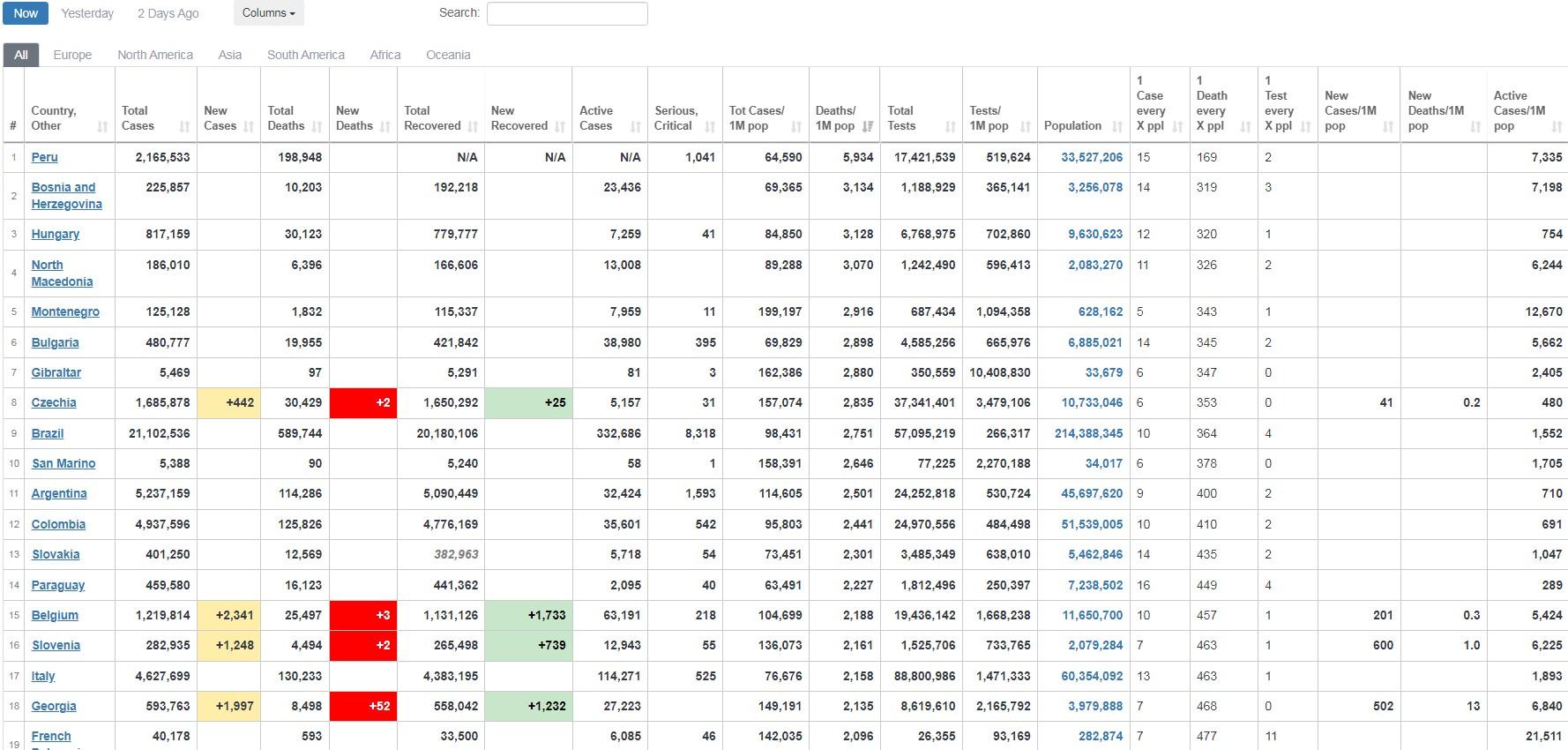
Task: Click Slovakia total recovered 382,963 value
Action: point(456,554)
